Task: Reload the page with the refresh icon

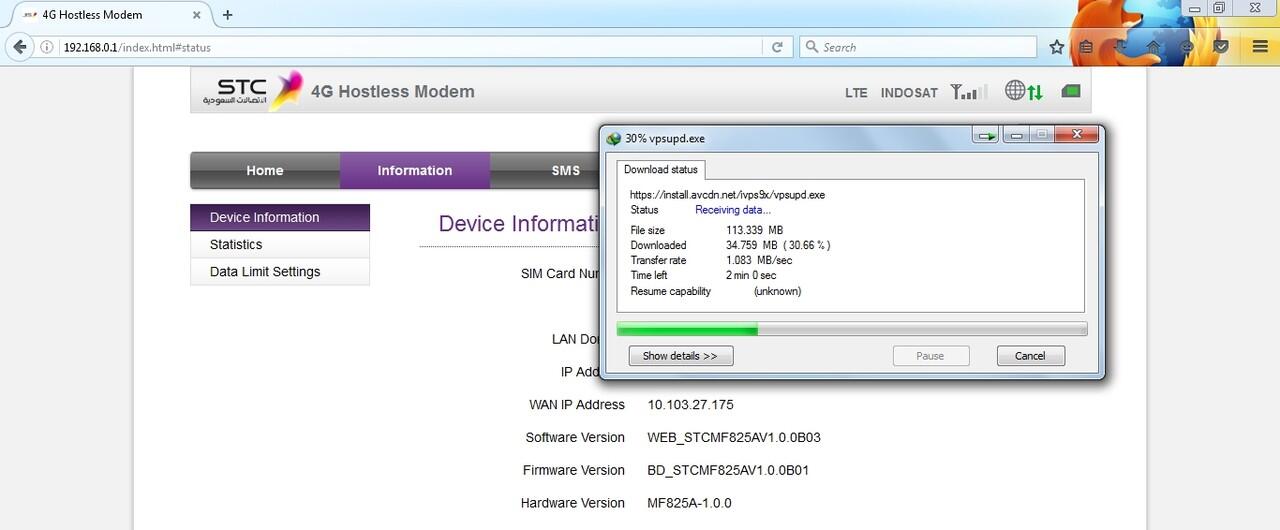Action: click(x=776, y=47)
